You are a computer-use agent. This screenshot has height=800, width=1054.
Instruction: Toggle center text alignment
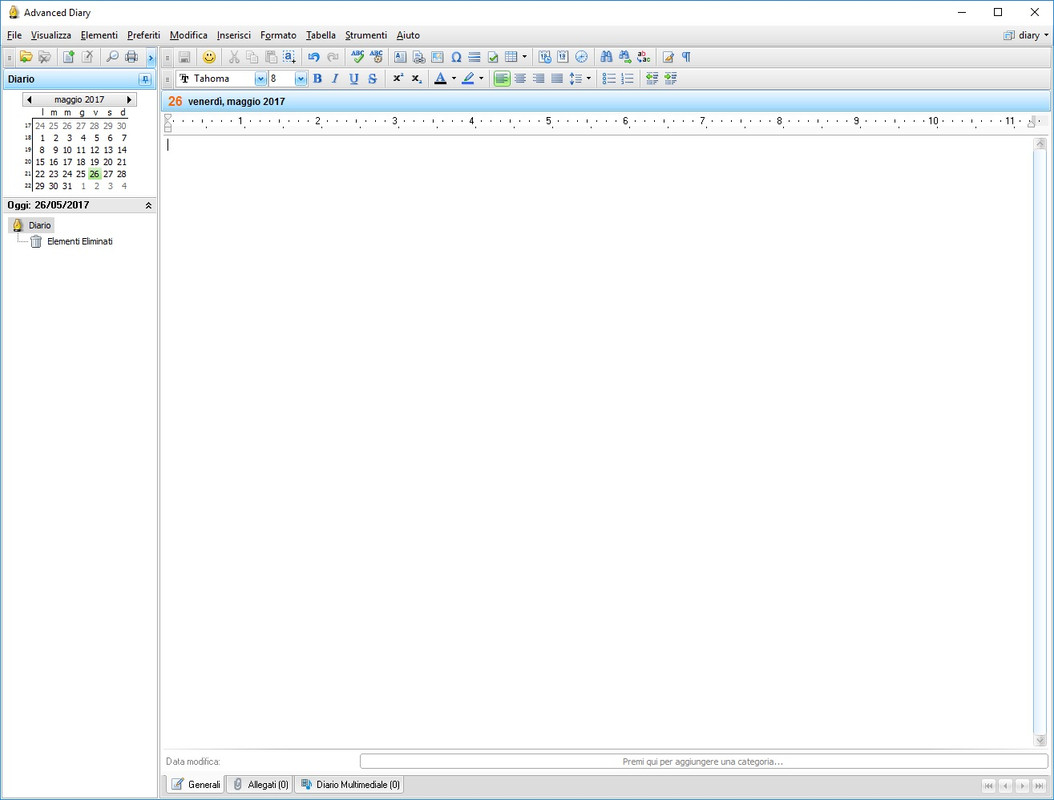[520, 79]
